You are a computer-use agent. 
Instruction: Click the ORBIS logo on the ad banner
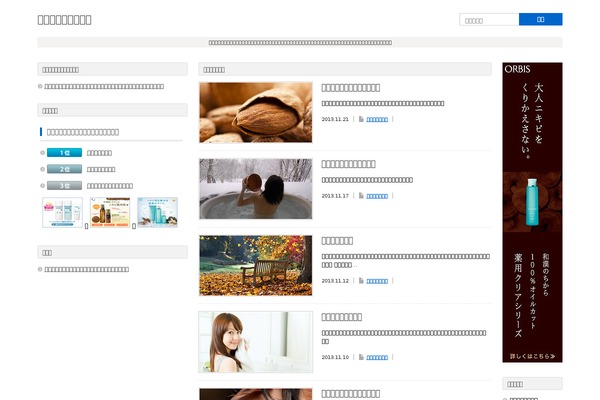pyautogui.click(x=517, y=69)
